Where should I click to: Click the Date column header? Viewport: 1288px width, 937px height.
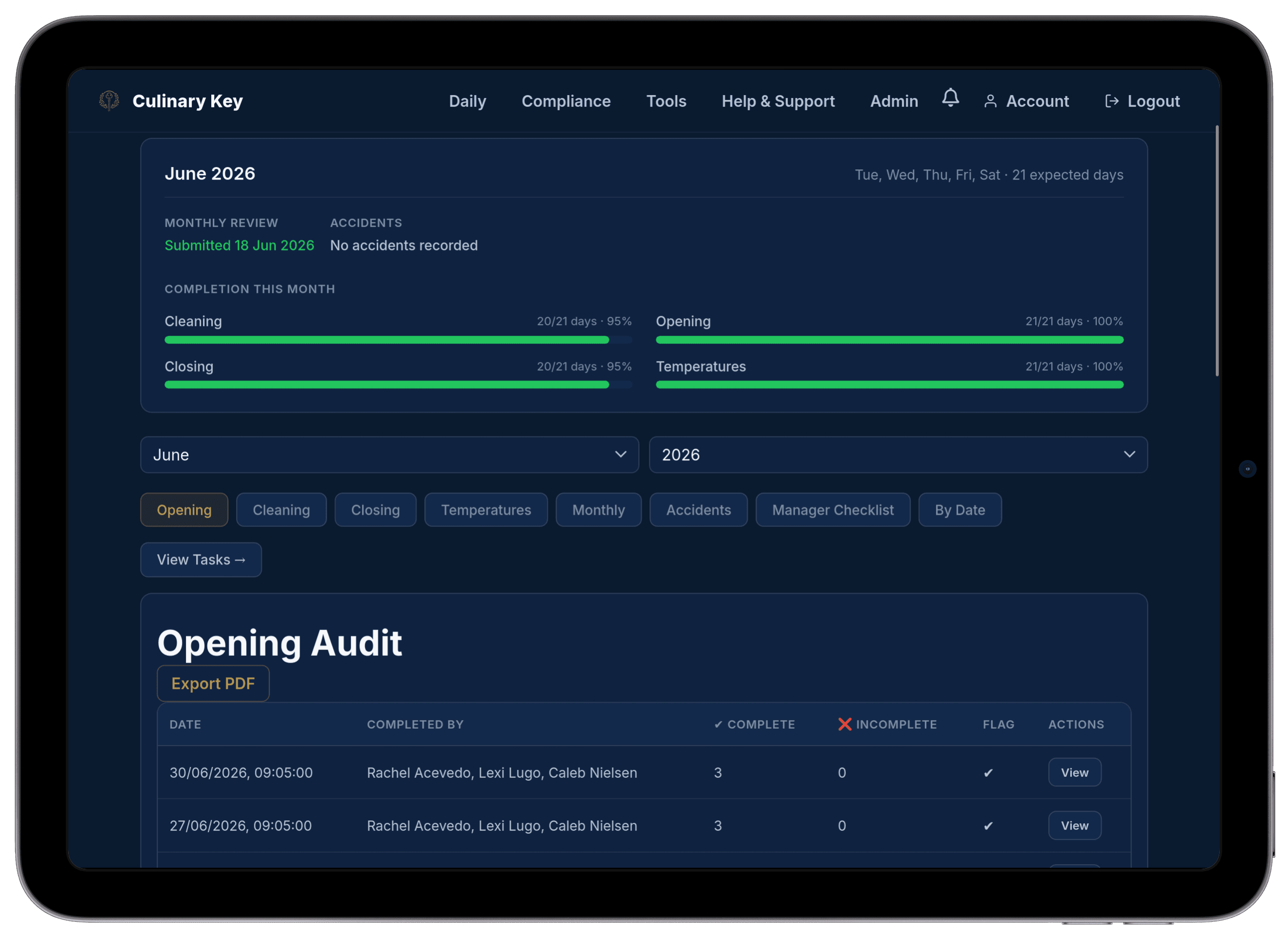click(x=185, y=724)
